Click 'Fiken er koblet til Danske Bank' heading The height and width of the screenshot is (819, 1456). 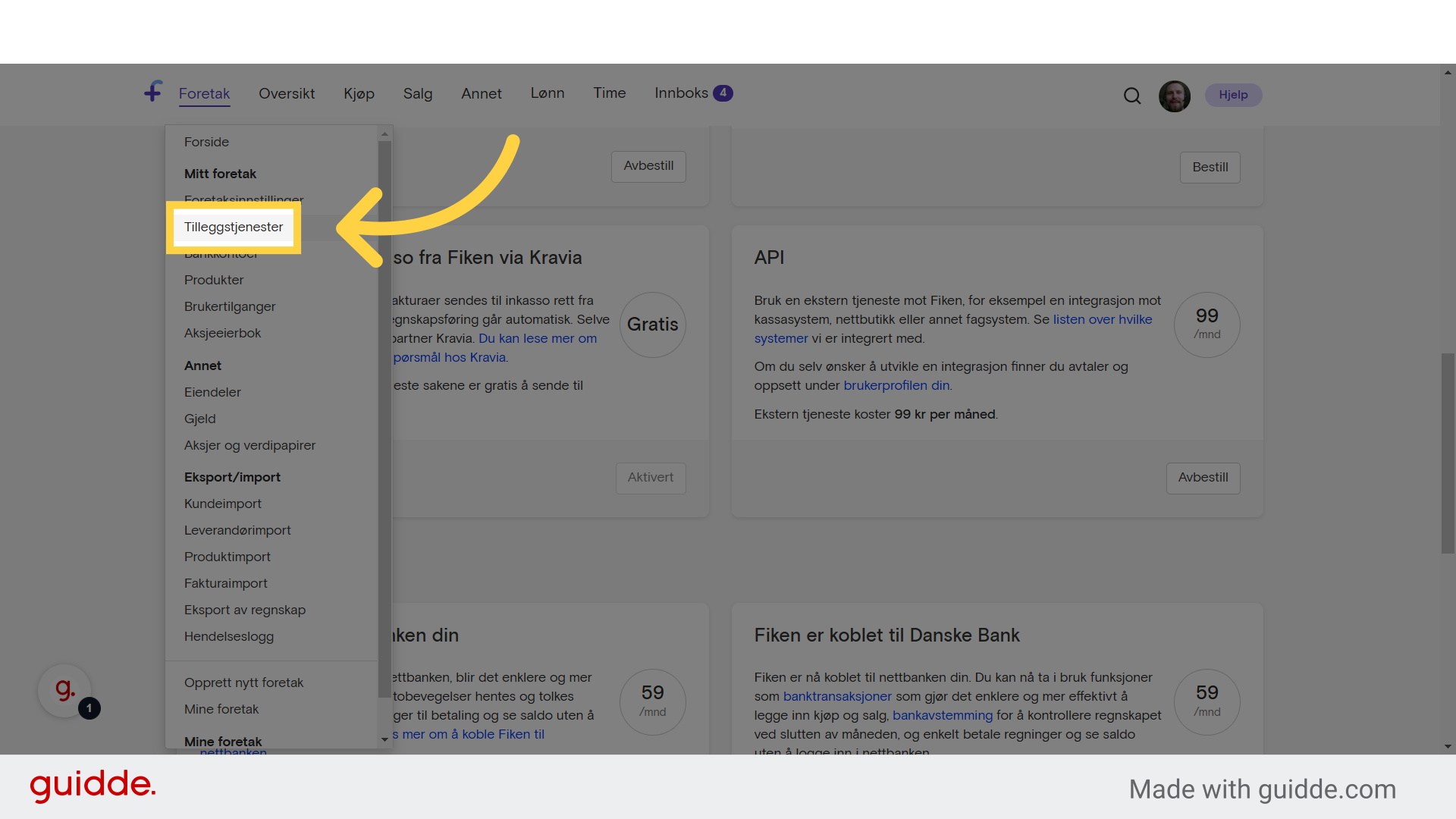coord(886,635)
